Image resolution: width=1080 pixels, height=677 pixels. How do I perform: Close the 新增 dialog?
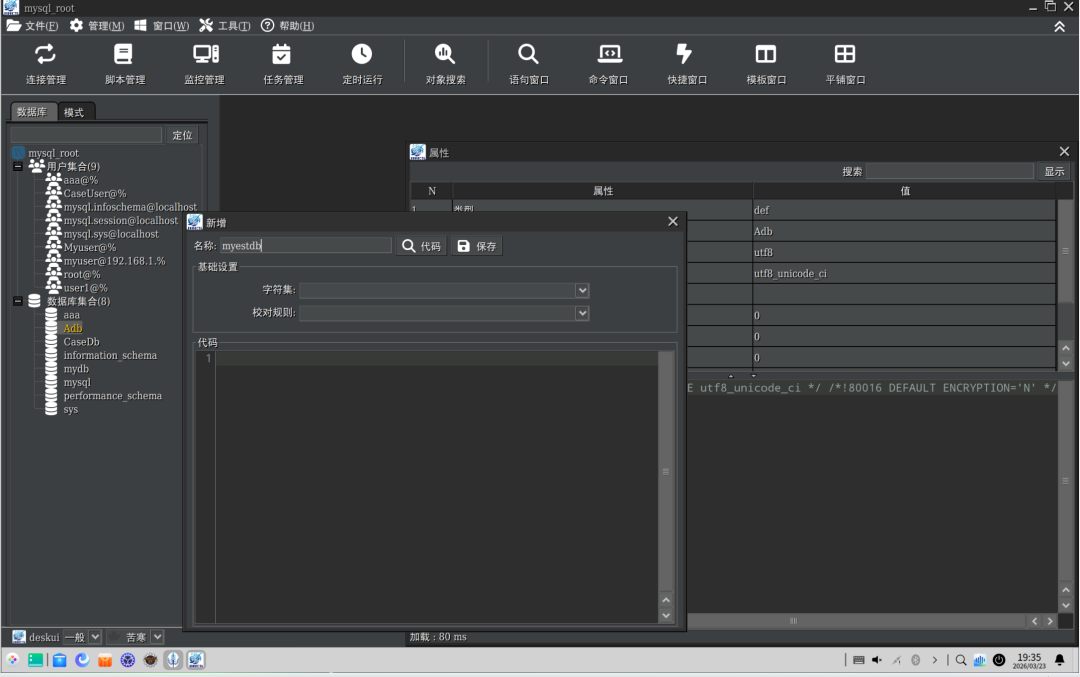point(673,221)
